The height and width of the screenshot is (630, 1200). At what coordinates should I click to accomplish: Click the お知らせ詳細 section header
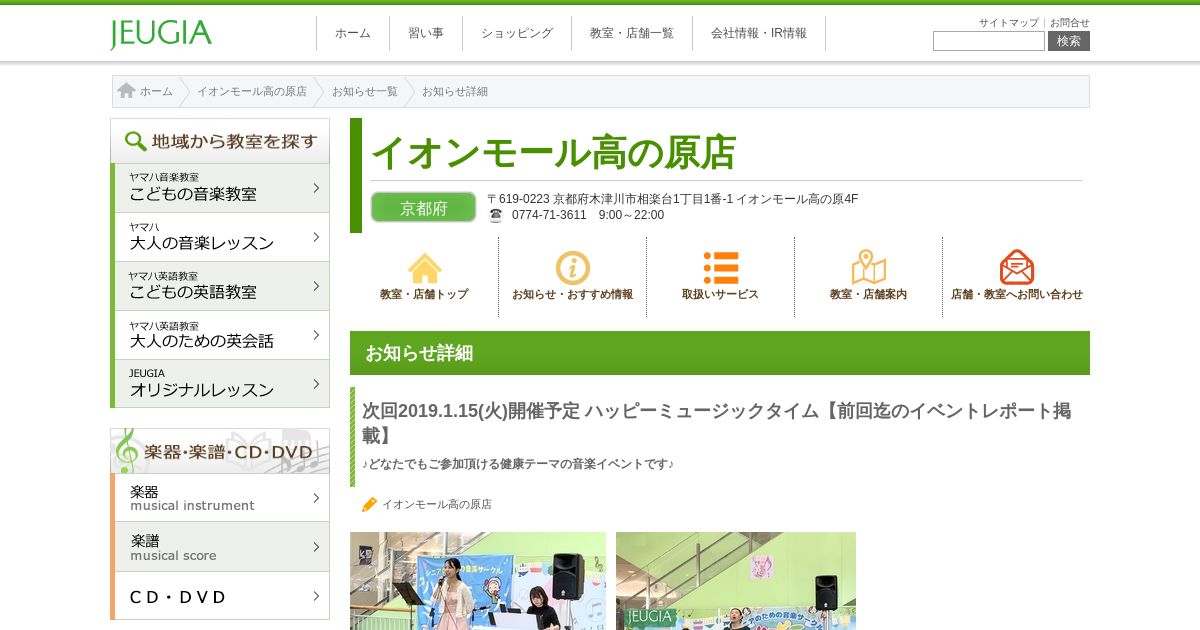[720, 353]
